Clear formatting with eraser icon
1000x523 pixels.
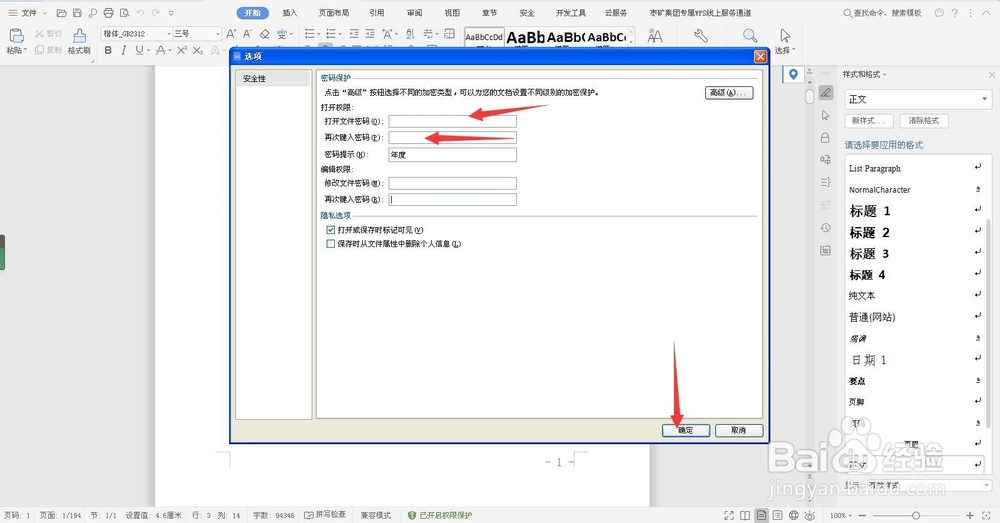pyautogui.click(x=264, y=34)
